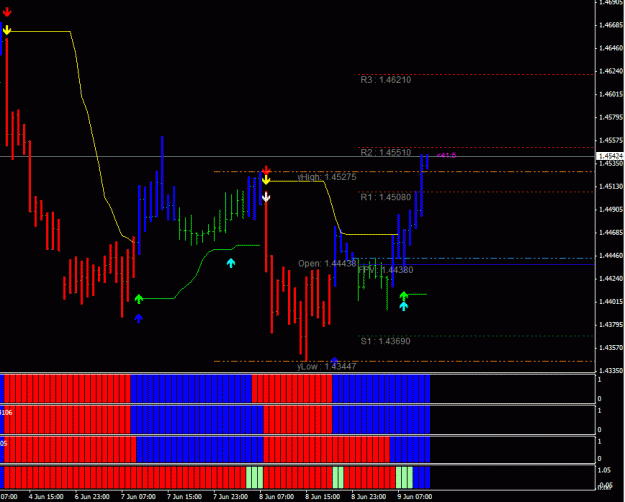
Task: Select the Open: 1.44438 label
Action: coord(327,264)
